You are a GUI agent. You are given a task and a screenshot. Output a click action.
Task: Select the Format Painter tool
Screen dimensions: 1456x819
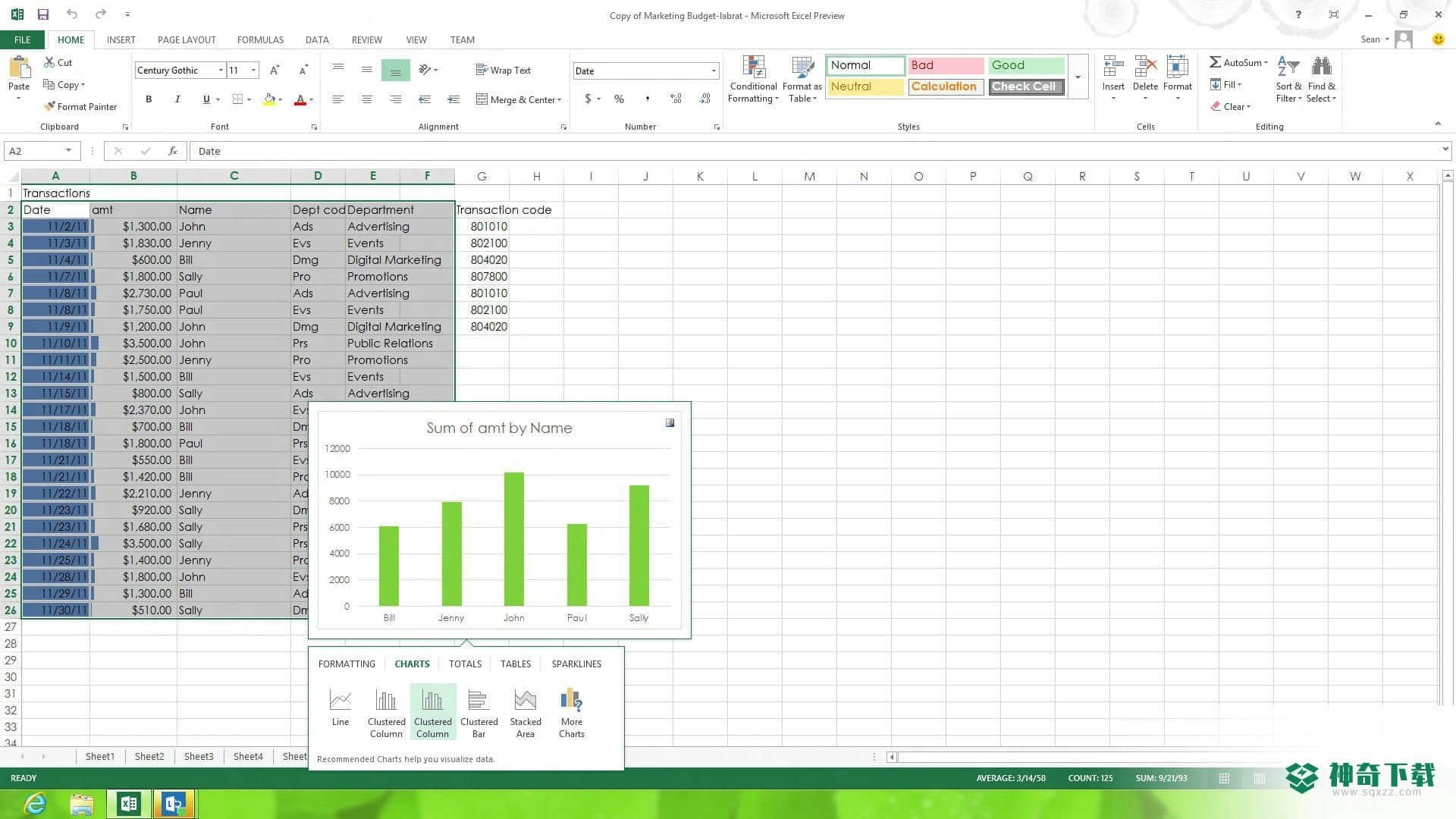(80, 107)
